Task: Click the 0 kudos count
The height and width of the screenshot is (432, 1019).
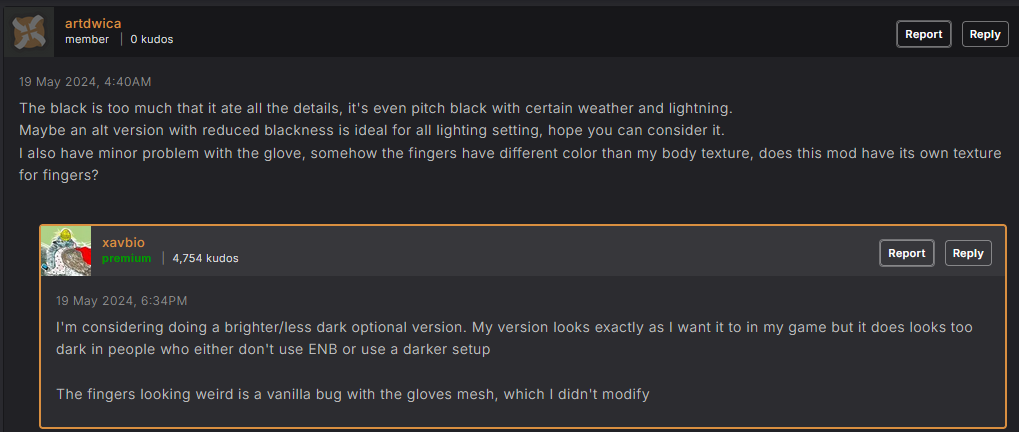Action: pyautogui.click(x=152, y=39)
